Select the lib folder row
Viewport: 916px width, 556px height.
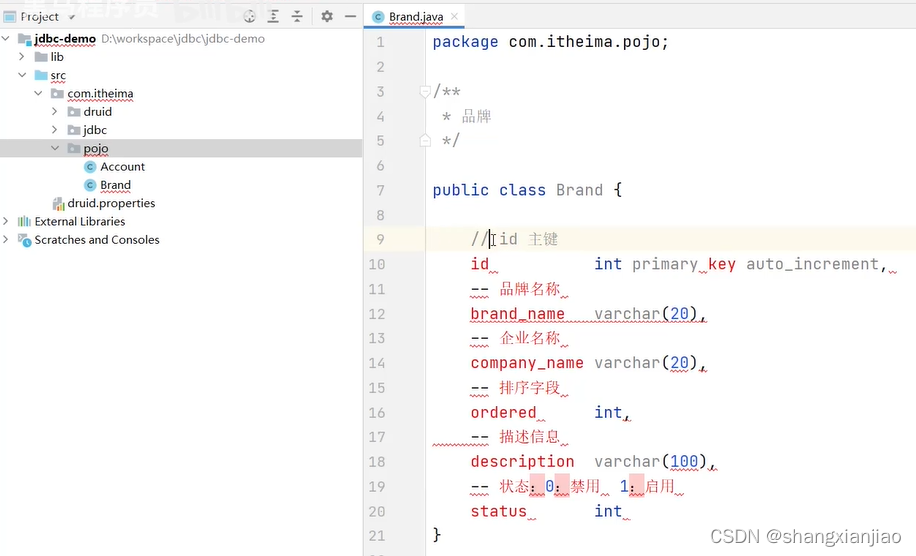pos(181,57)
